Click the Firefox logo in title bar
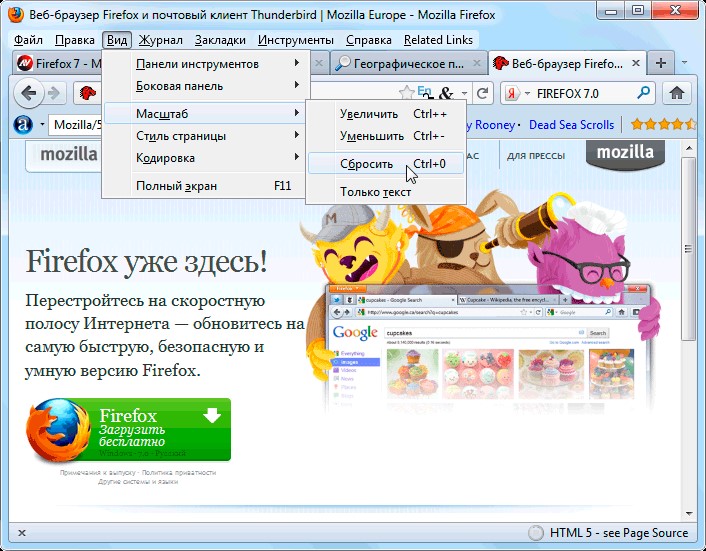Screen dimensions: 706x551 (x=16, y=15)
